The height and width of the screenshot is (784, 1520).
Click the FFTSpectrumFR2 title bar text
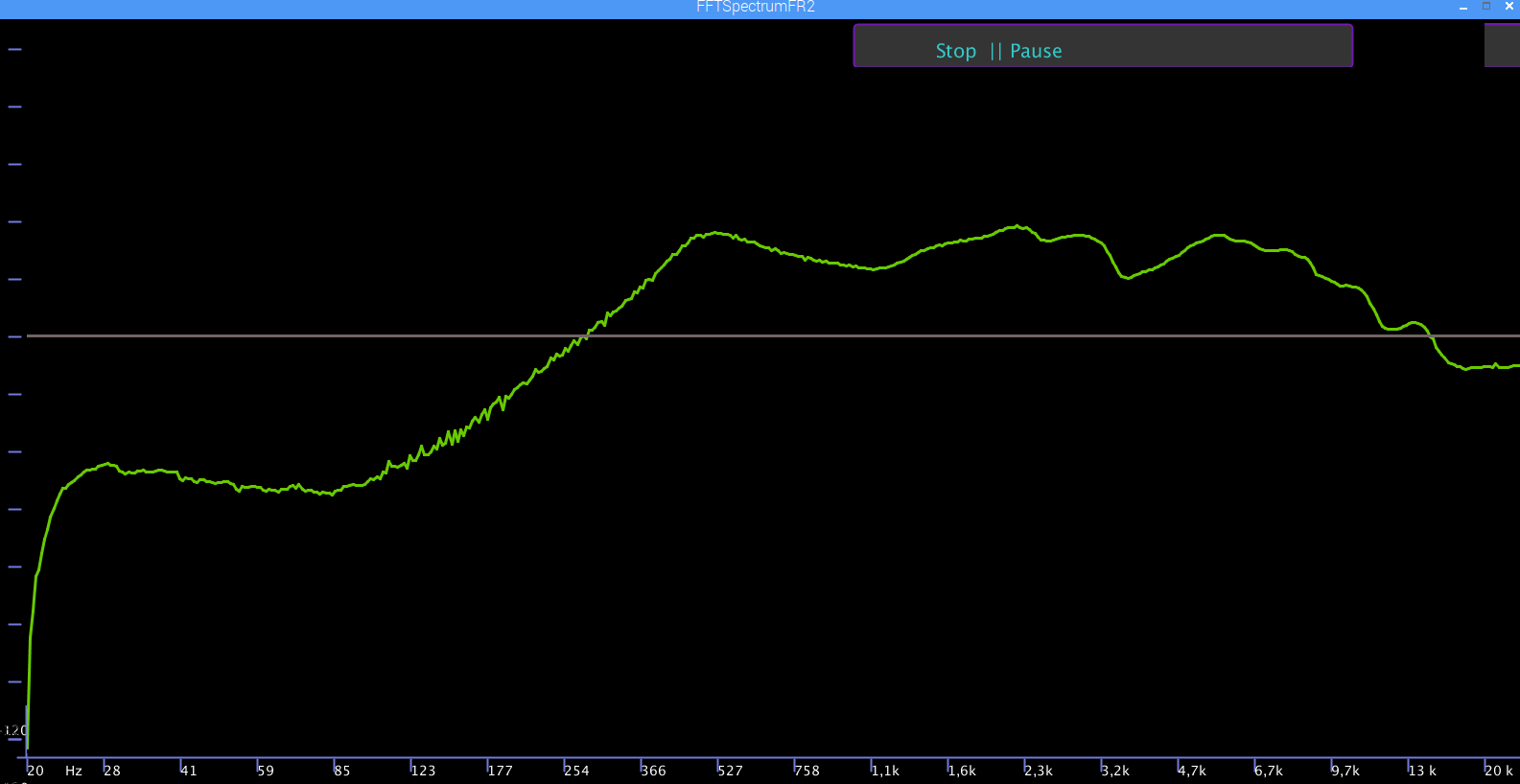(756, 7)
